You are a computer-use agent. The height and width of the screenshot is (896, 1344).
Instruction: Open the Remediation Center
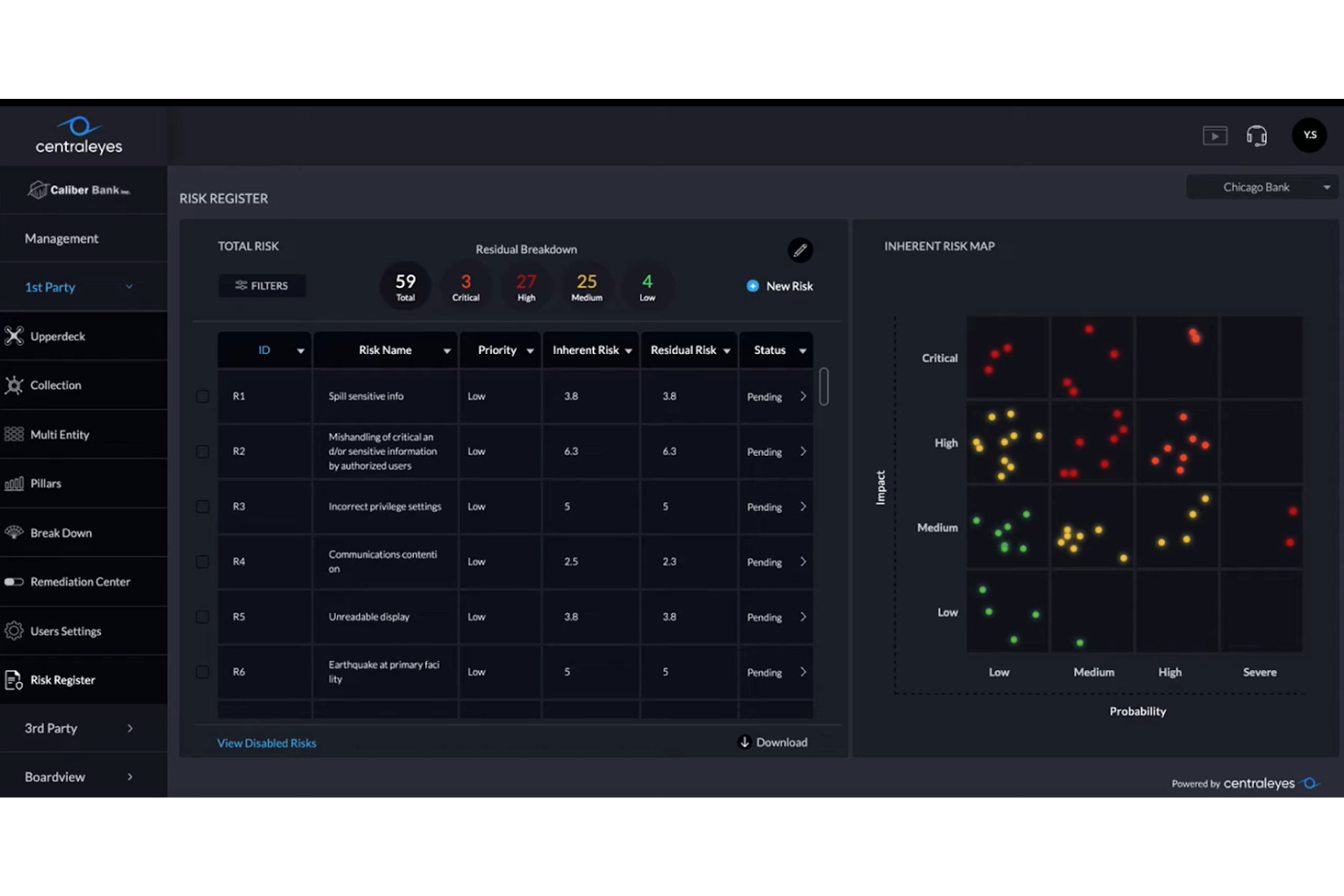point(15,581)
